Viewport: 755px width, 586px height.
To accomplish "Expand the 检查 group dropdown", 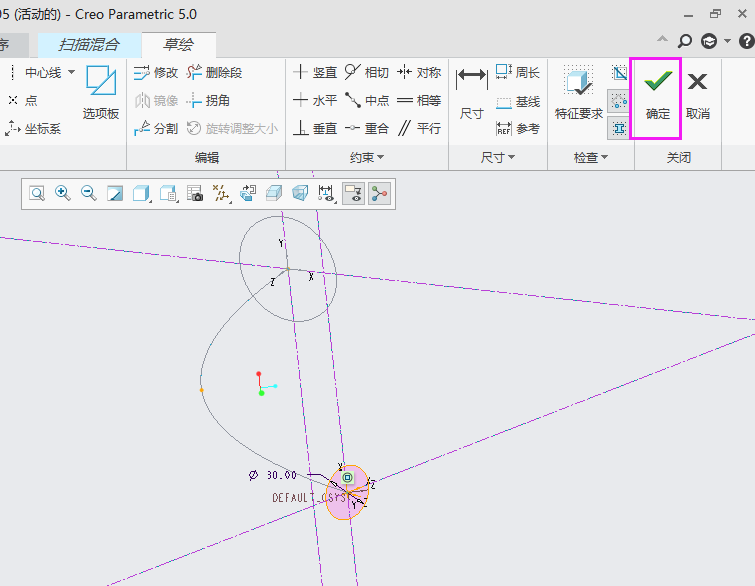I will coord(591,158).
